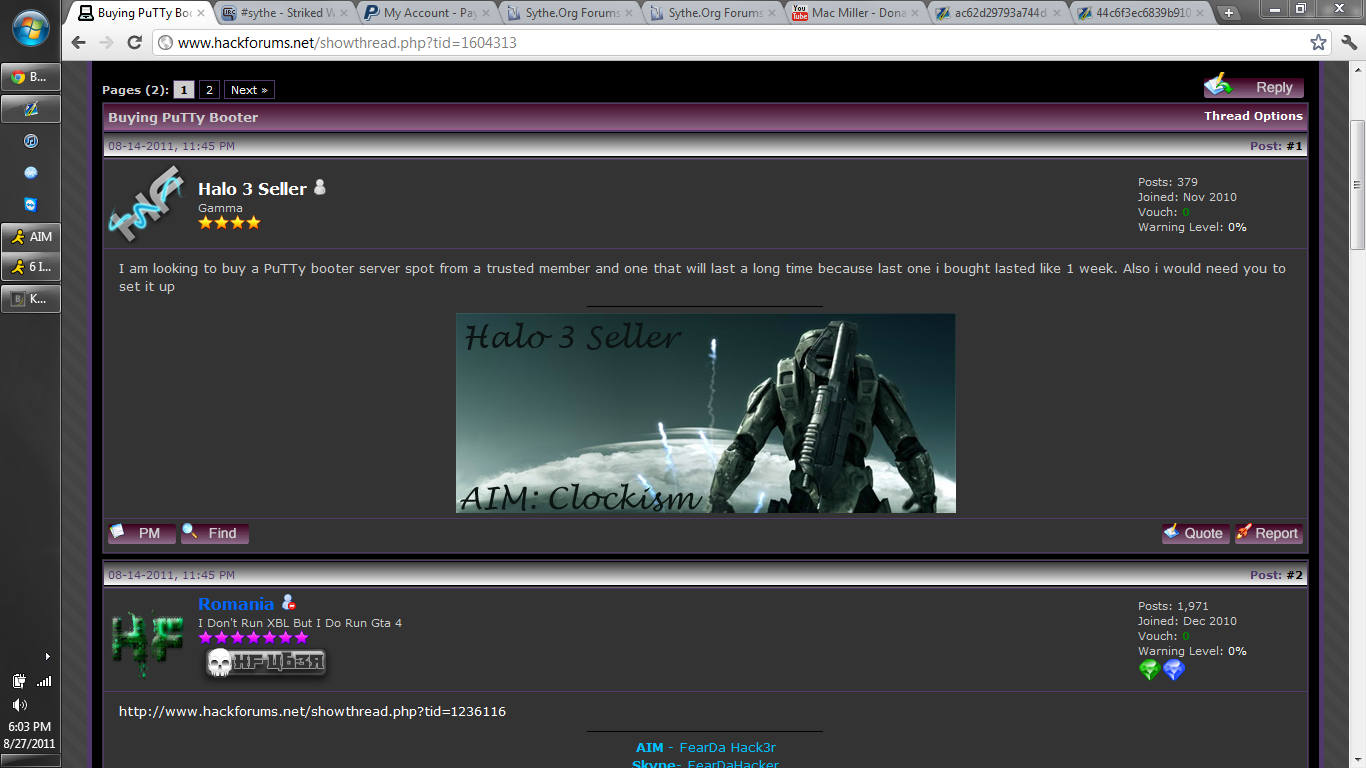The height and width of the screenshot is (768, 1366).
Task: Click the 'FearDa Hack3r' AIM link
Action: pos(728,748)
